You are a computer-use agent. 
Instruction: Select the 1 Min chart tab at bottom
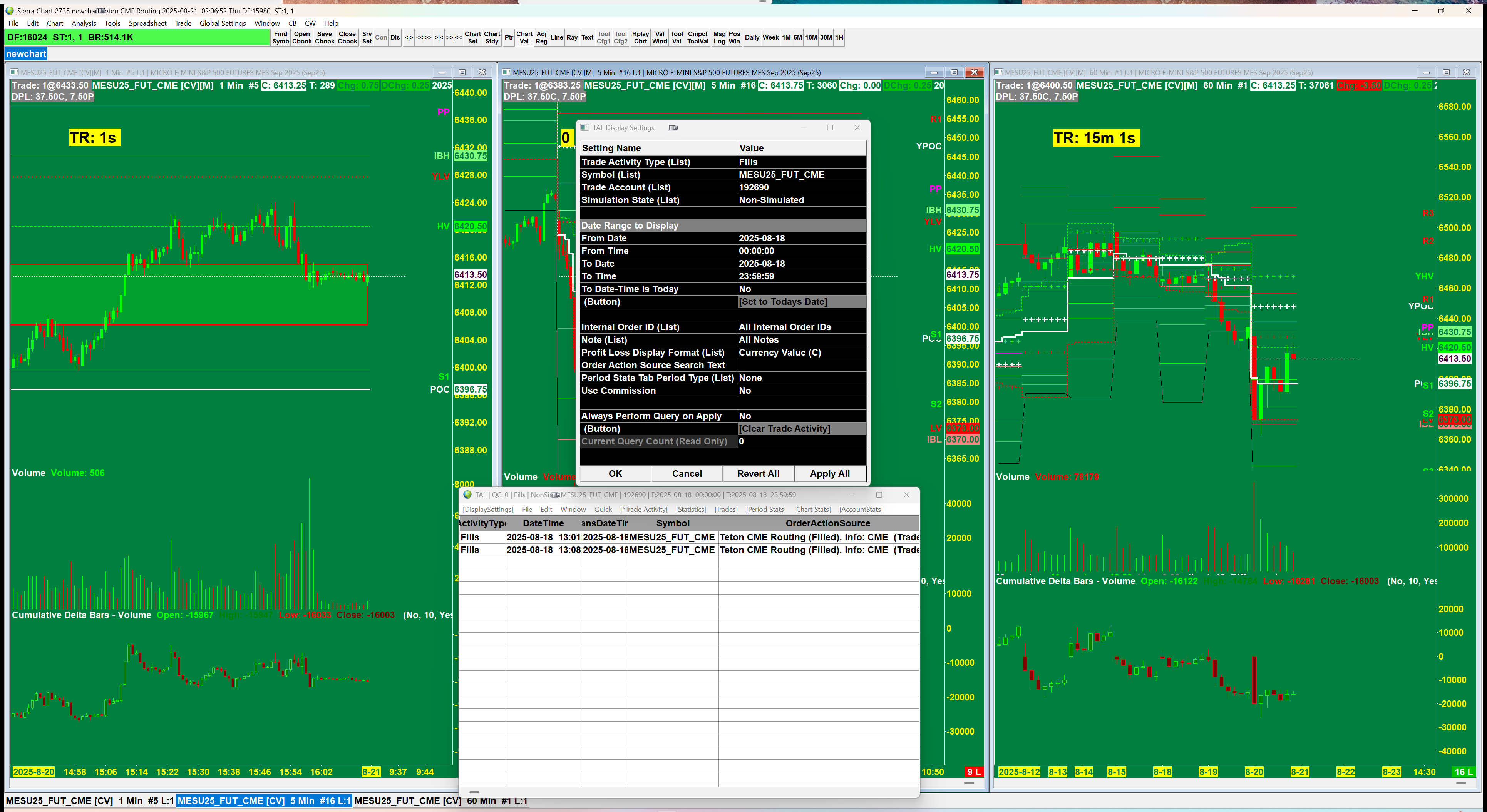coord(89,801)
